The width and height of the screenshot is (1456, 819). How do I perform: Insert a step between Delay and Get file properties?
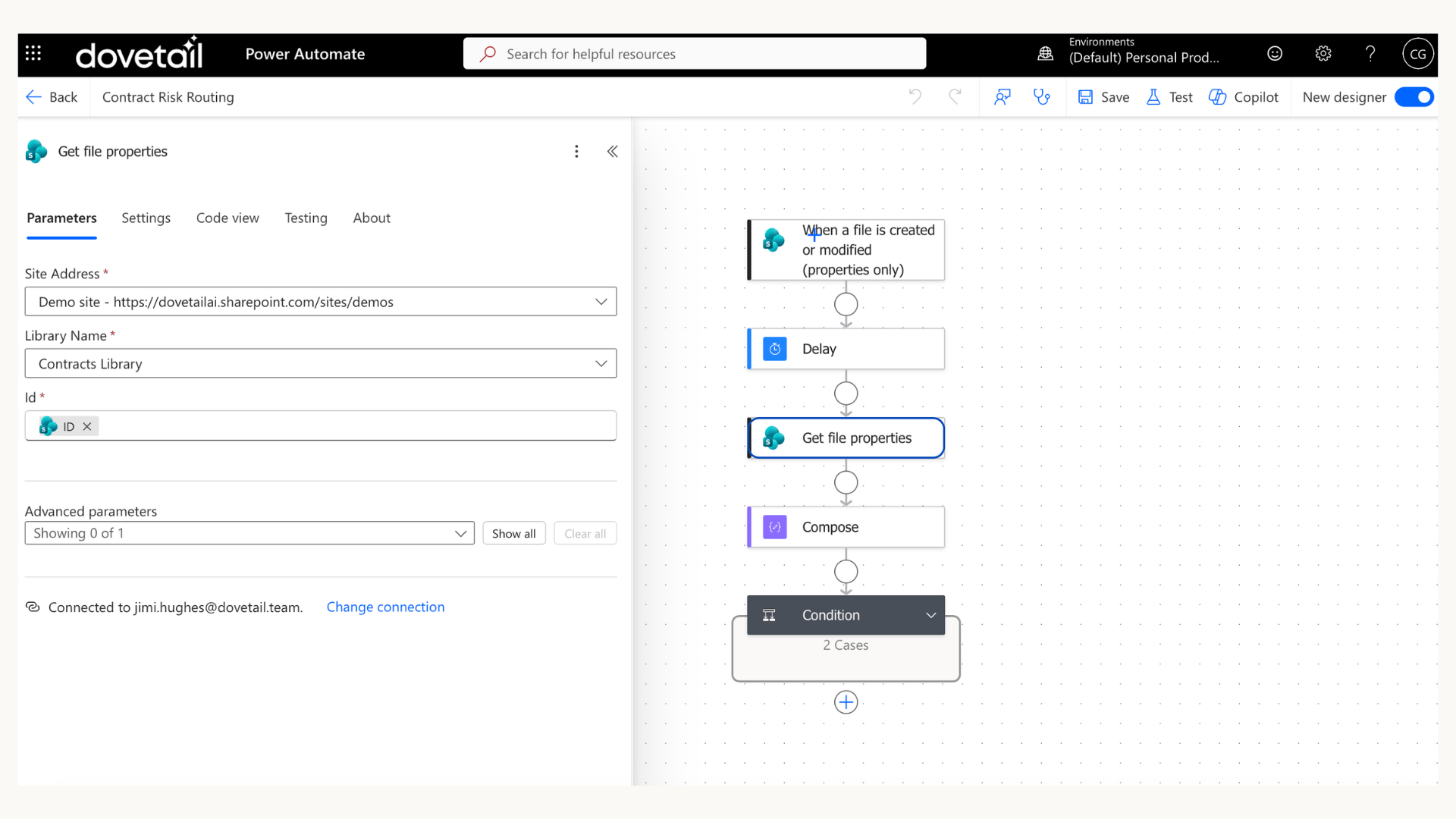pos(846,394)
